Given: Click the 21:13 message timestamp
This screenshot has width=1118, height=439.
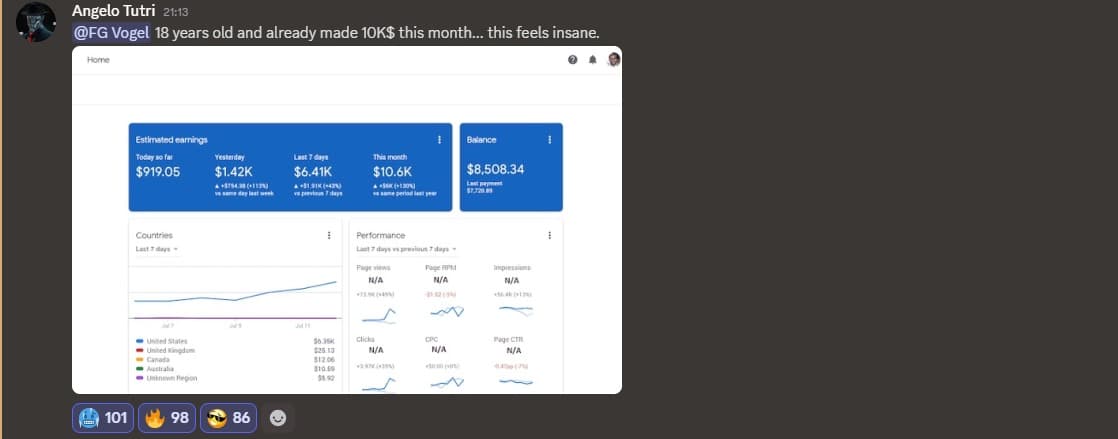Looking at the screenshot, I should point(175,12).
